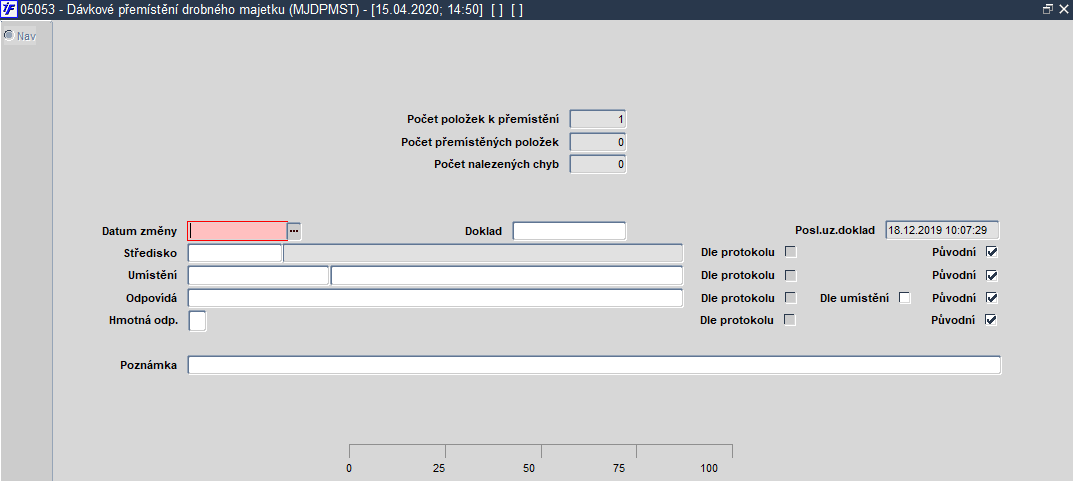Image resolution: width=1073 pixels, height=481 pixels.
Task: Focus the Datum změny date field
Action: pyautogui.click(x=237, y=231)
